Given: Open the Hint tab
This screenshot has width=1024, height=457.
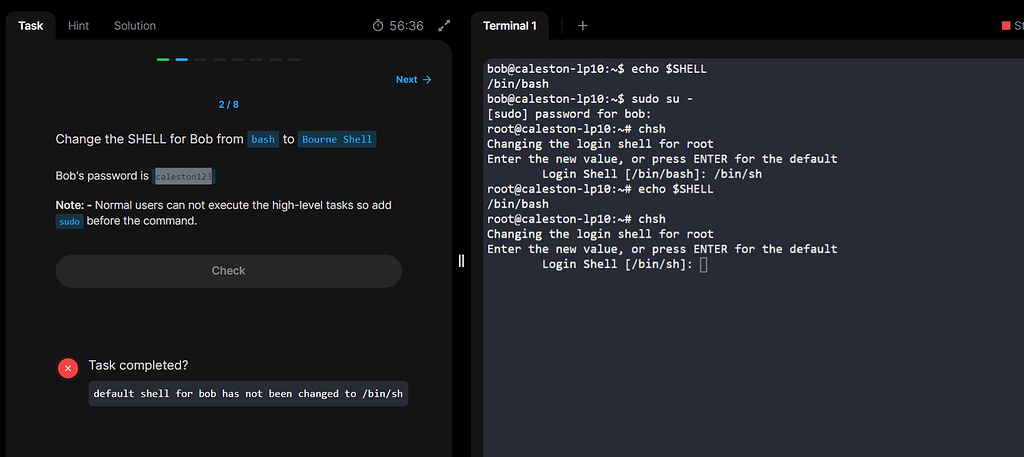Looking at the screenshot, I should (x=79, y=25).
